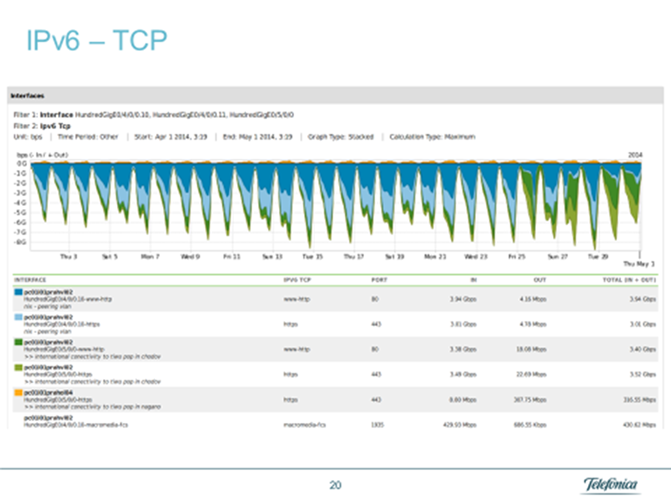Click the olive green https legend swatch
Image resolution: width=671 pixels, height=503 pixels.
tap(17, 369)
